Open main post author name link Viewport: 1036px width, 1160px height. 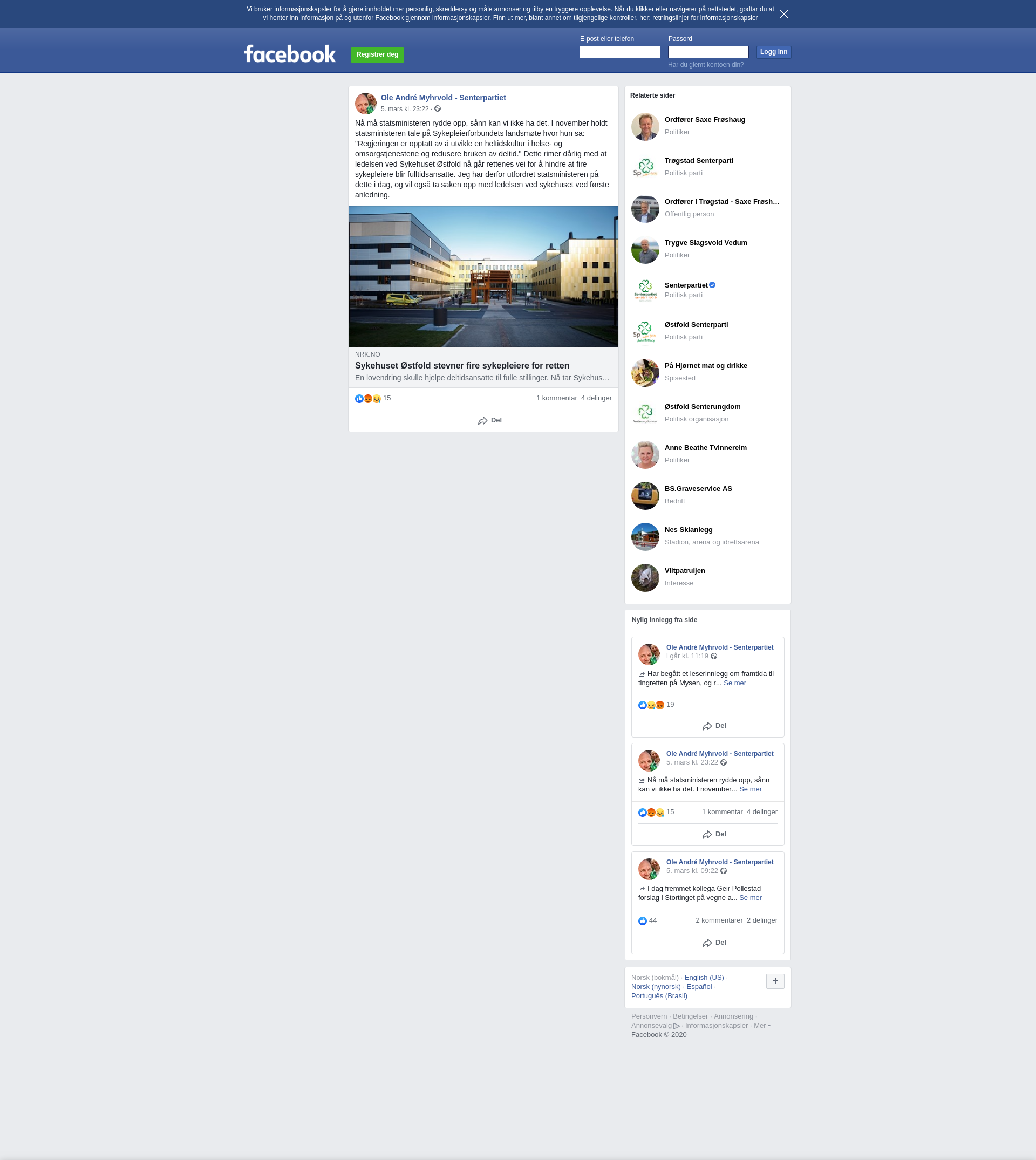[x=443, y=98]
